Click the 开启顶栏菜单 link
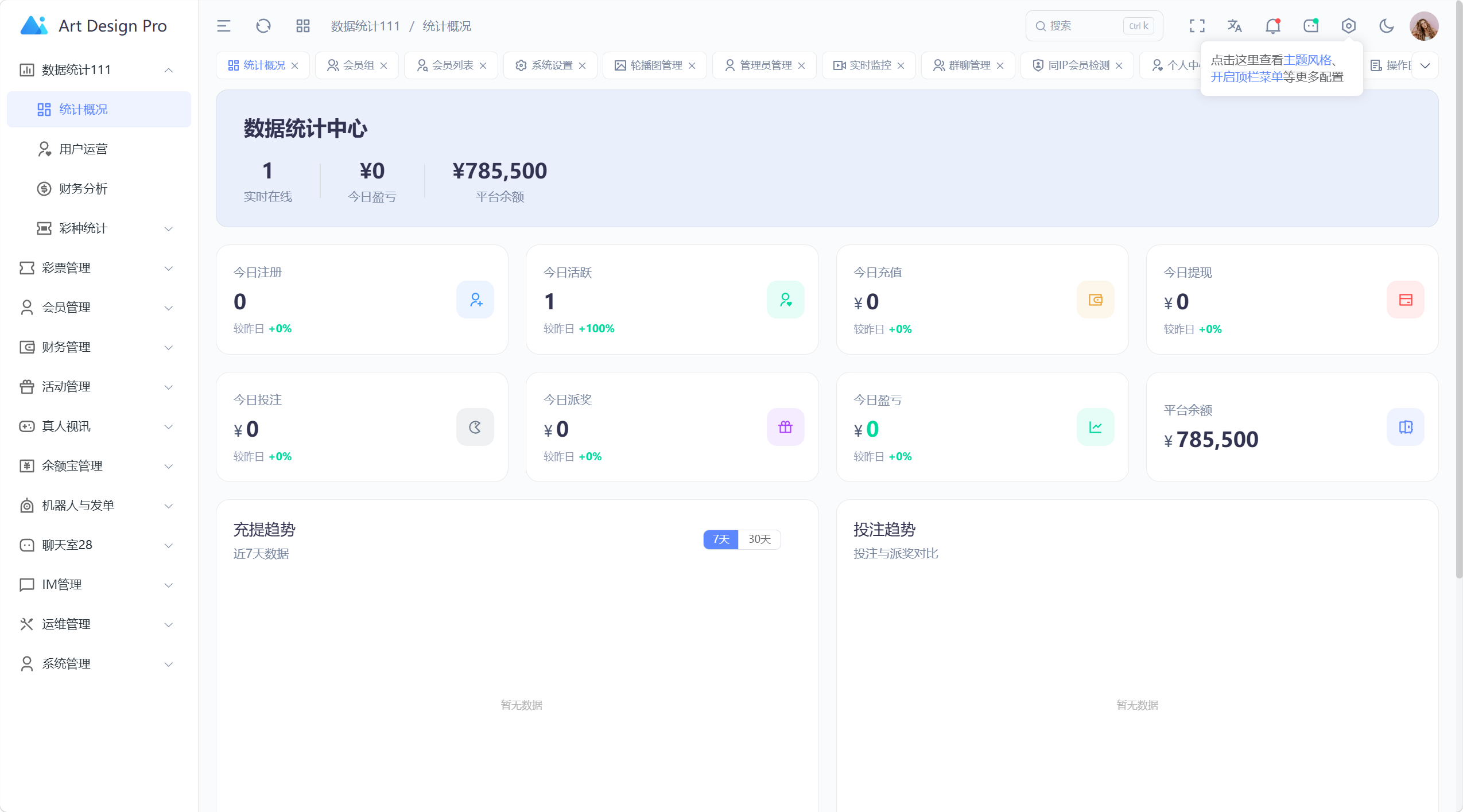This screenshot has height=812, width=1463. click(x=1247, y=77)
